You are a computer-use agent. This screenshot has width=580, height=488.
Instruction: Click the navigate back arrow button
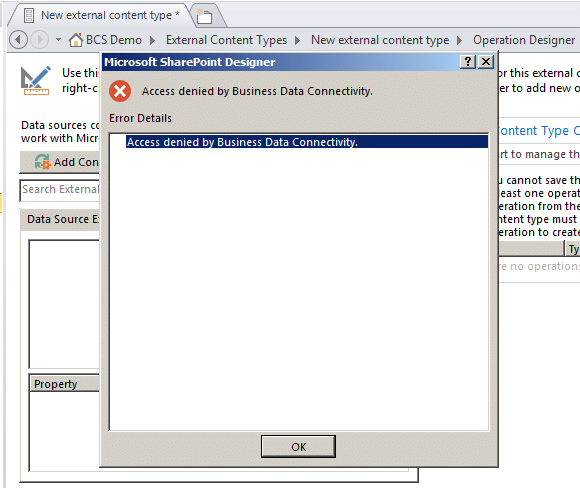coord(18,40)
